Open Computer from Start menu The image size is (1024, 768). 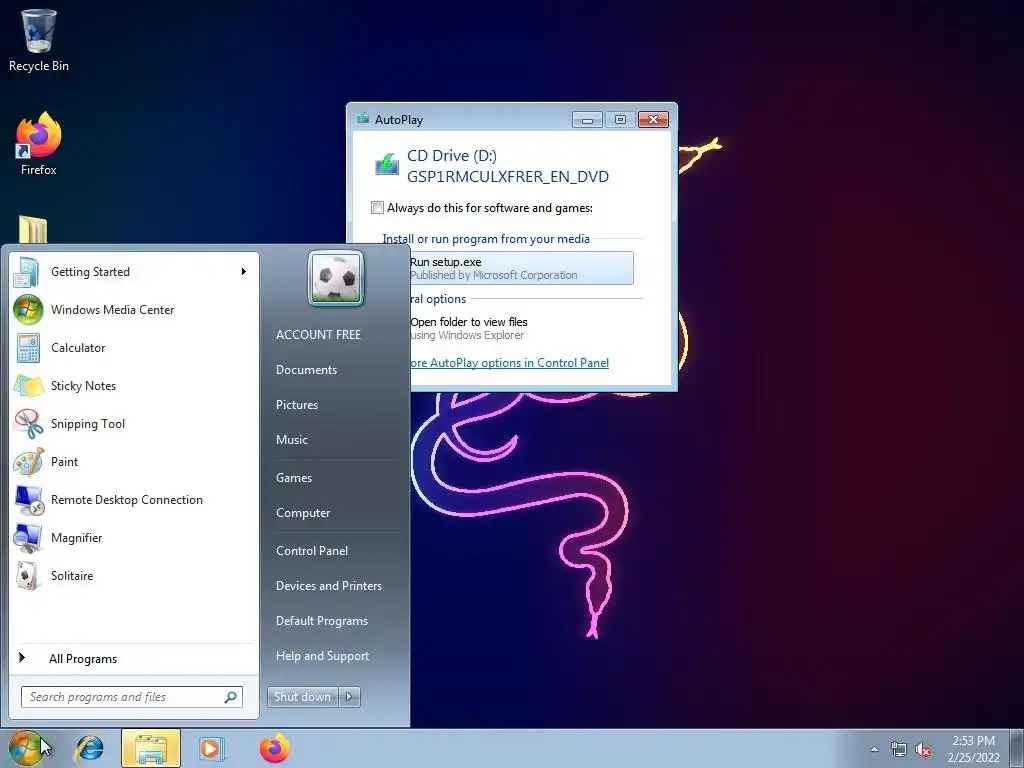click(x=303, y=513)
